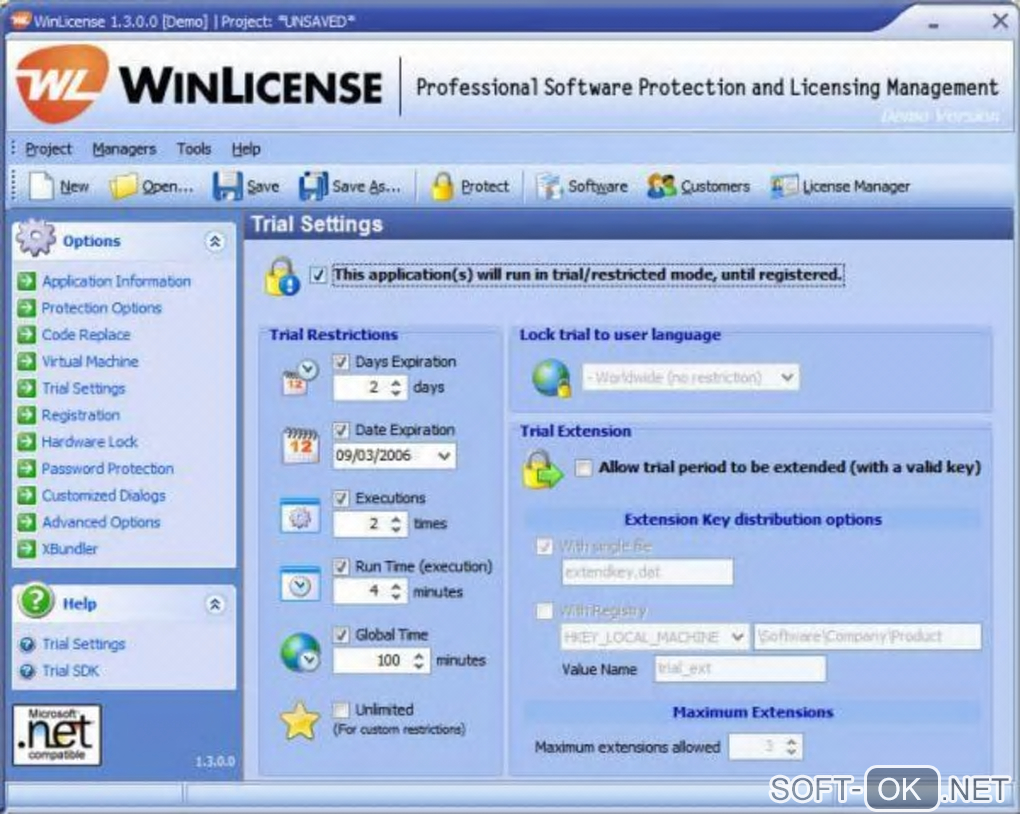Click the Save As floppy icon
1020x814 pixels.
pyautogui.click(x=314, y=186)
